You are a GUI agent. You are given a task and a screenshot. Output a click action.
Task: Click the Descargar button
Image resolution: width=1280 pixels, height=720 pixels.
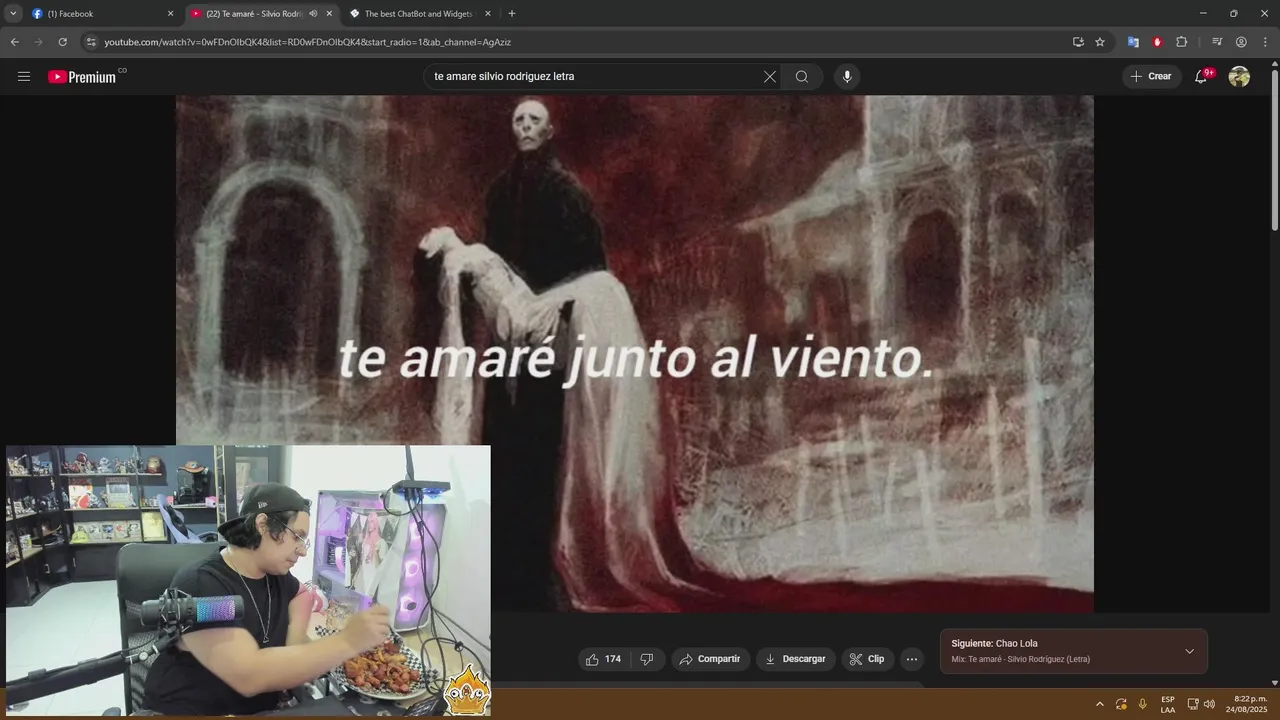(x=795, y=659)
